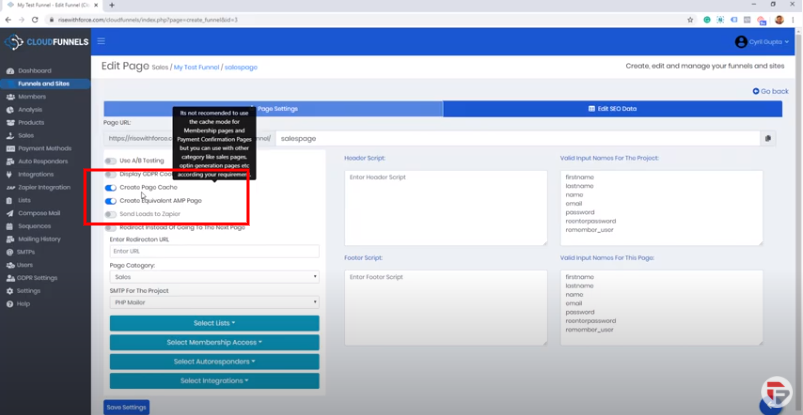Click the Go back link
Viewport: 803px width, 415px height.
pyautogui.click(x=770, y=91)
